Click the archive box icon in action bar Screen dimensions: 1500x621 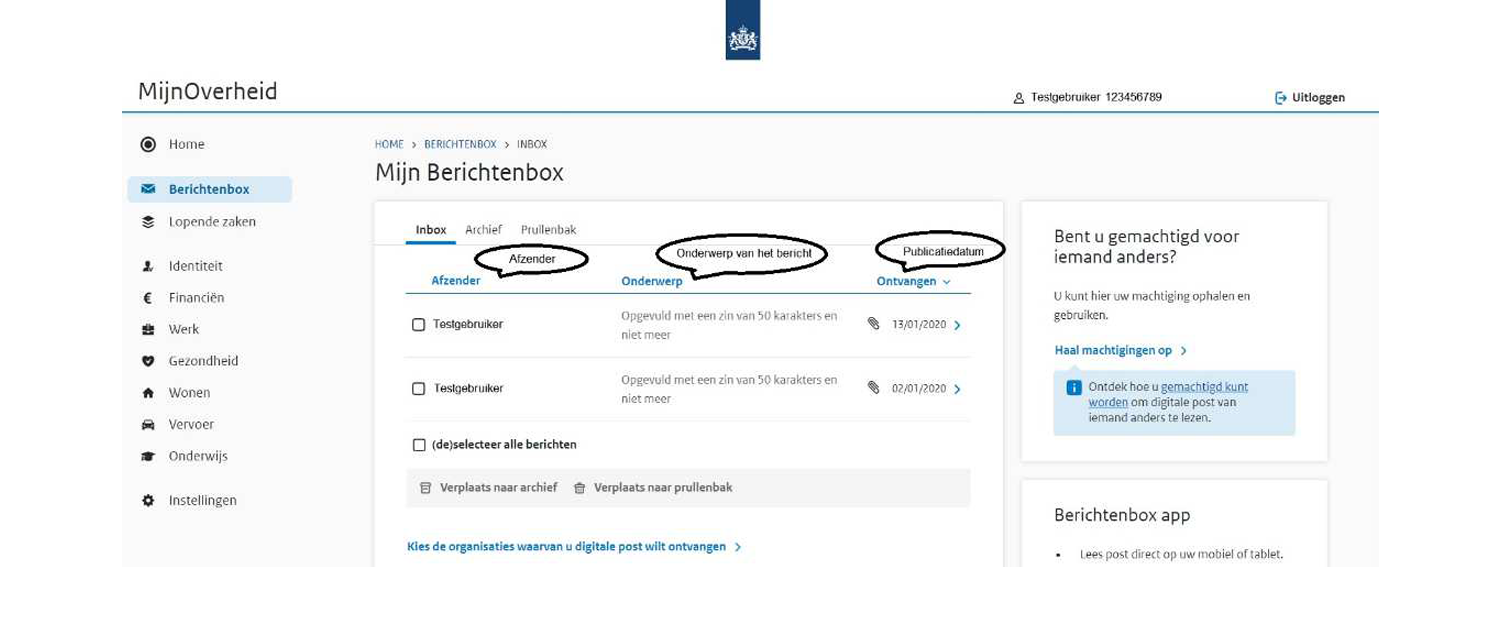click(x=425, y=488)
